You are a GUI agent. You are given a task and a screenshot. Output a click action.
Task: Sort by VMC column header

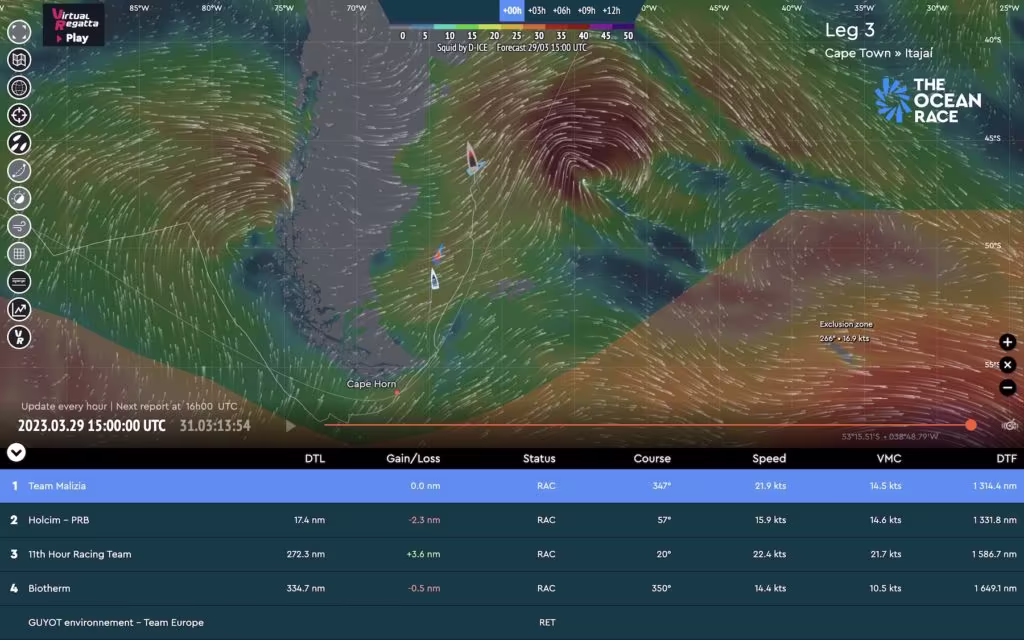pos(889,458)
